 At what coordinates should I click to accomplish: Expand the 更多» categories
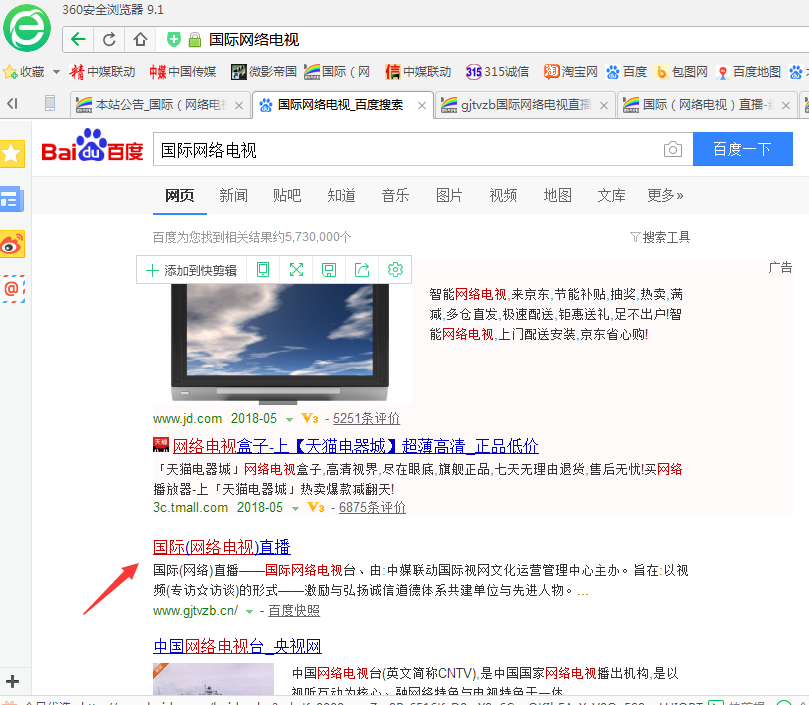665,196
